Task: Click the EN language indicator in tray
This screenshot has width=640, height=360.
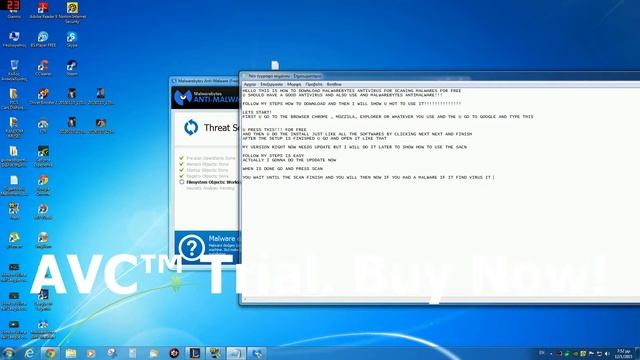Action: [542, 353]
